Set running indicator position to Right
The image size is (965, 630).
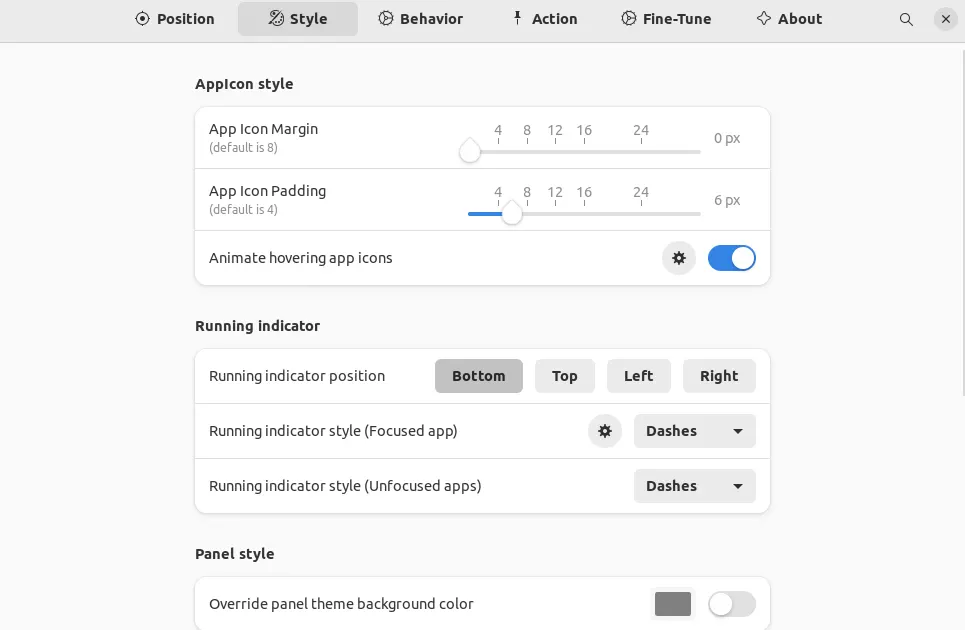[x=719, y=376]
